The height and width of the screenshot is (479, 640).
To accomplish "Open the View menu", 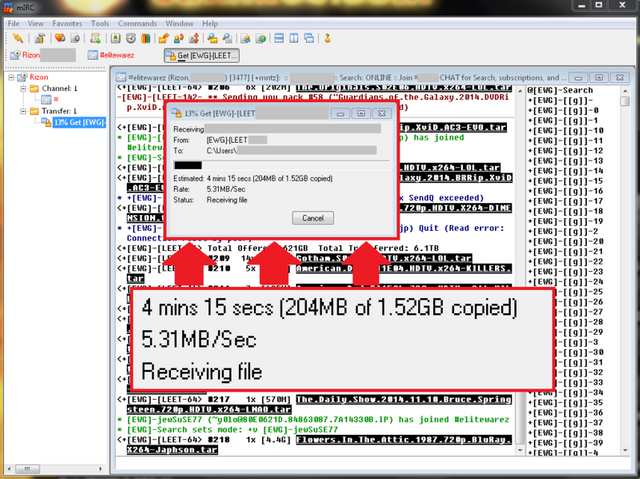I will [36, 23].
